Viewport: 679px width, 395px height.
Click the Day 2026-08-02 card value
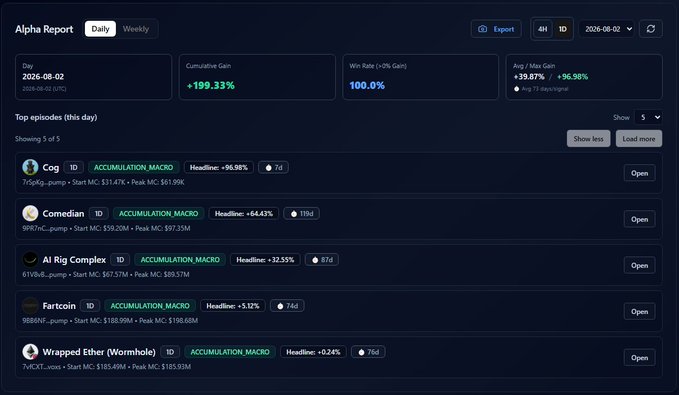click(43, 77)
